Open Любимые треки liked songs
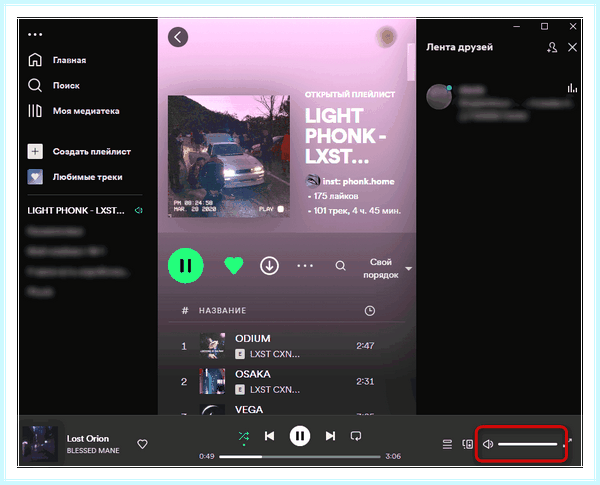600x485 pixels. [x=75, y=177]
